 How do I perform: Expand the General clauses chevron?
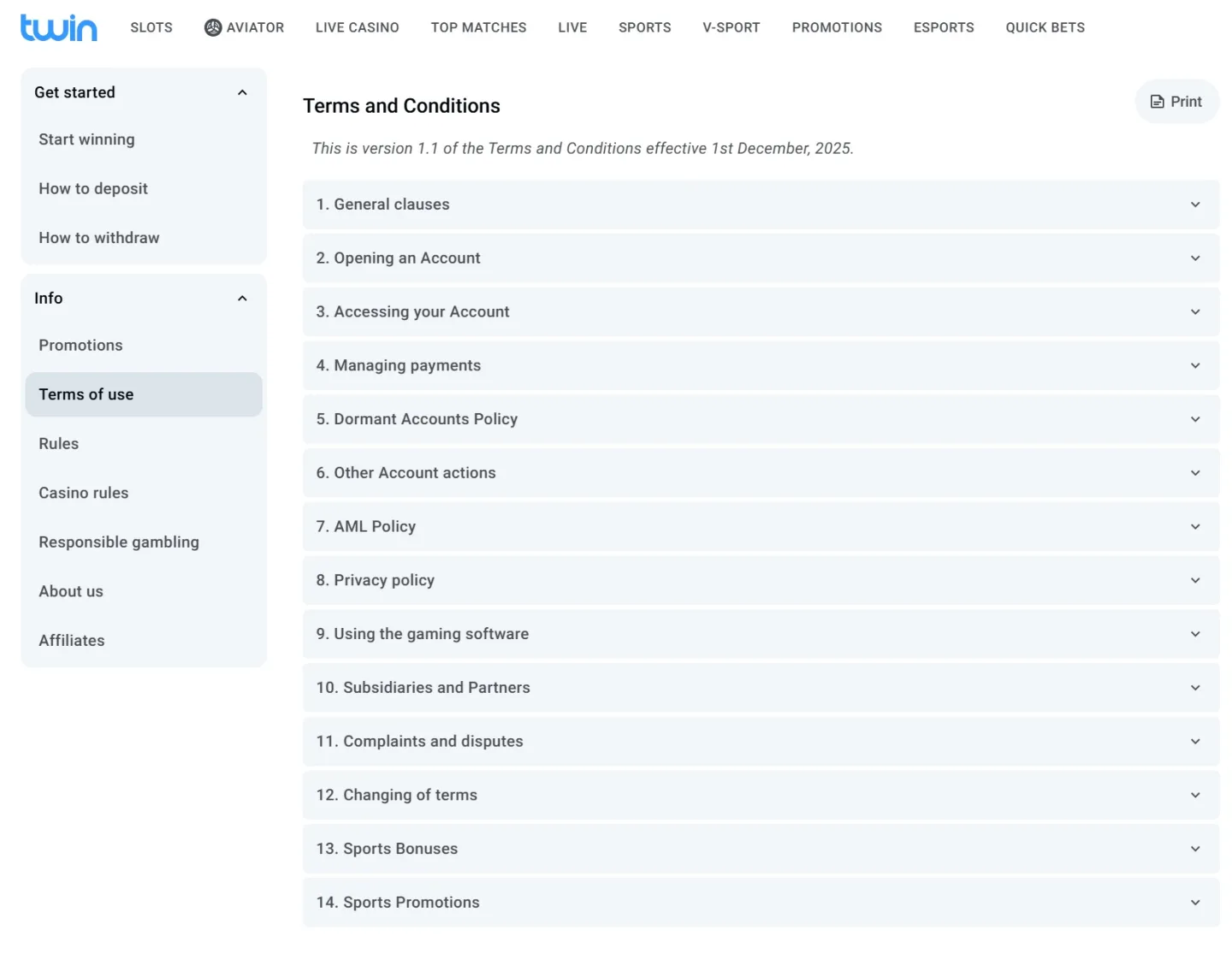click(x=1194, y=204)
